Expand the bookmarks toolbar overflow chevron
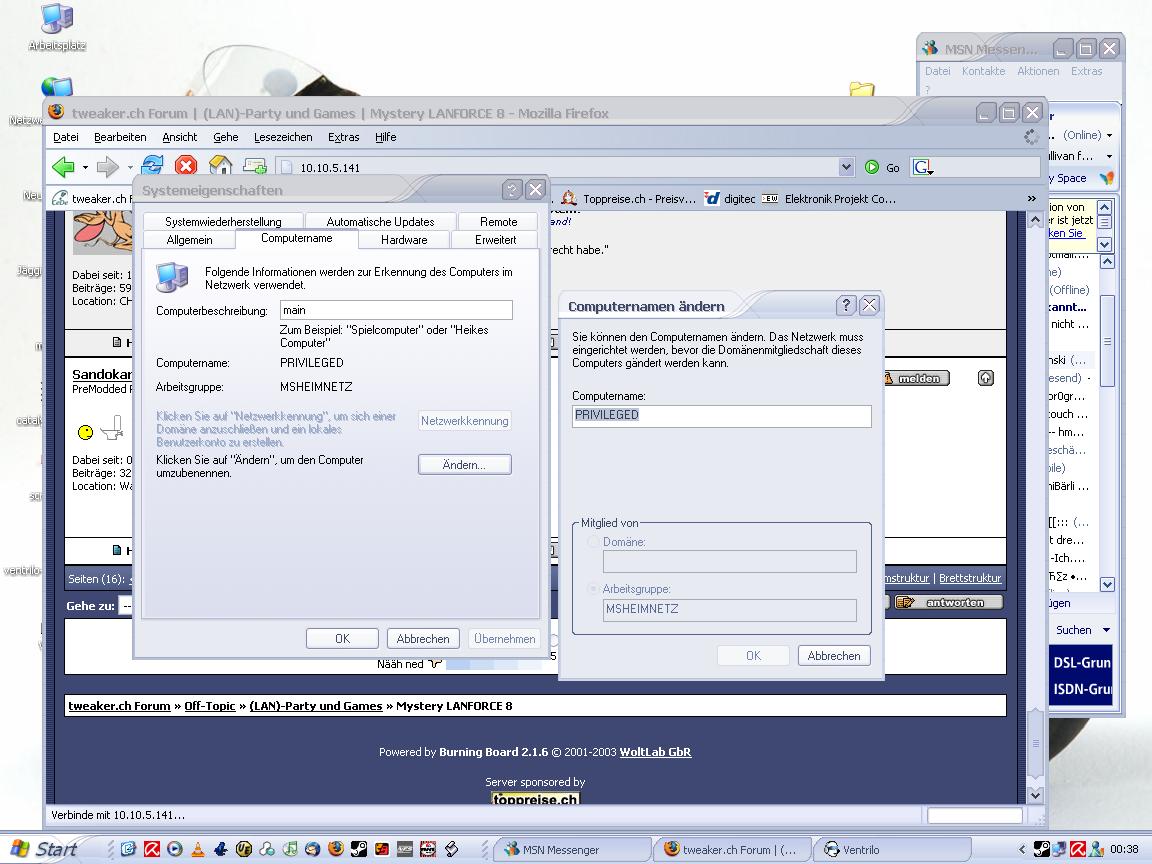Screen dimensions: 1152x864 [1031, 199]
